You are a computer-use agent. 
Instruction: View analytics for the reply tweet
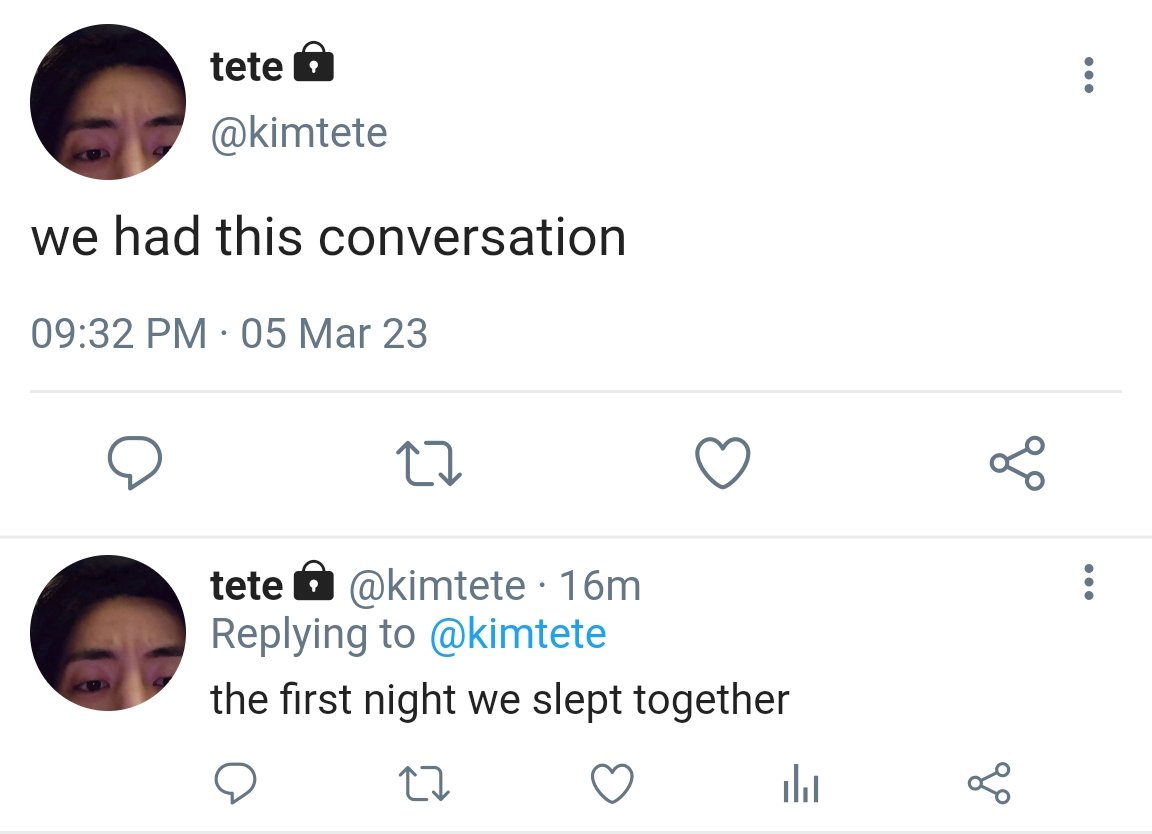pyautogui.click(x=800, y=783)
